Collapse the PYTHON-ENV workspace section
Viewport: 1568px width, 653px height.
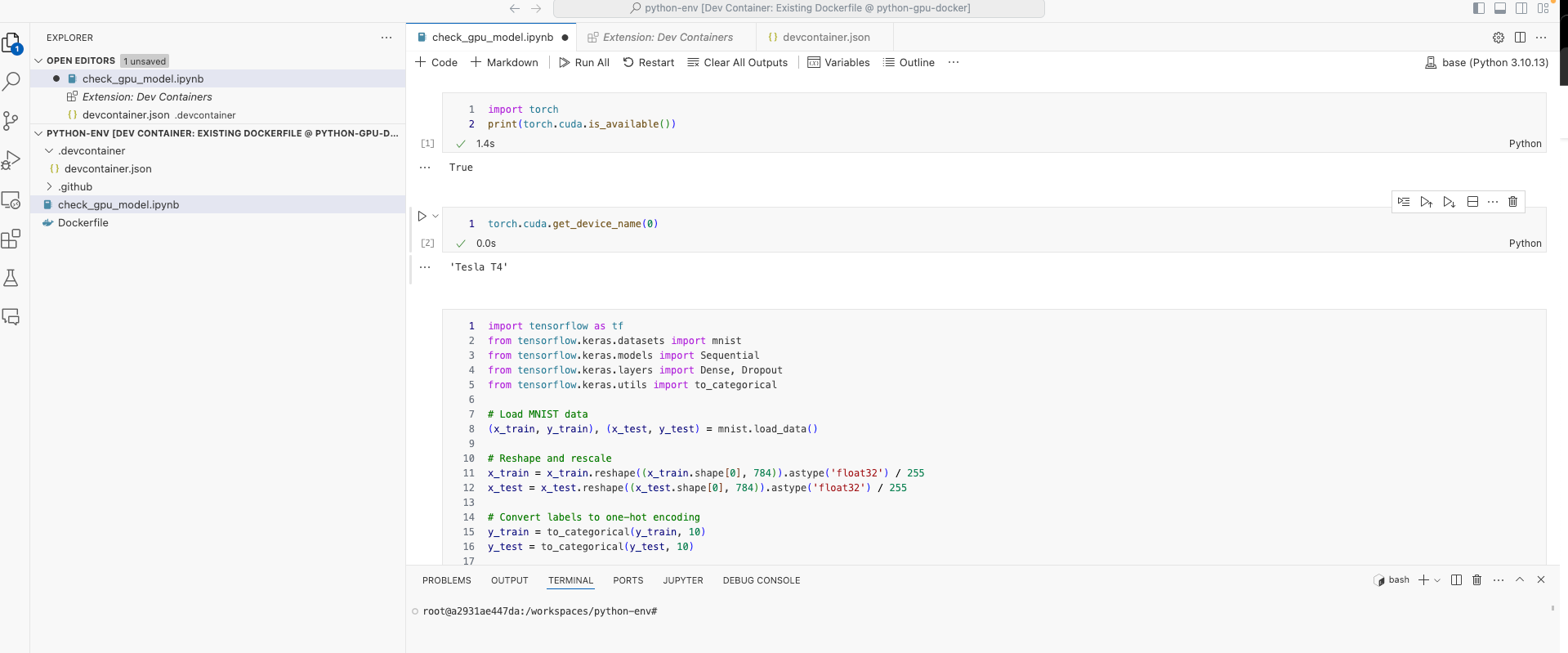click(x=38, y=133)
